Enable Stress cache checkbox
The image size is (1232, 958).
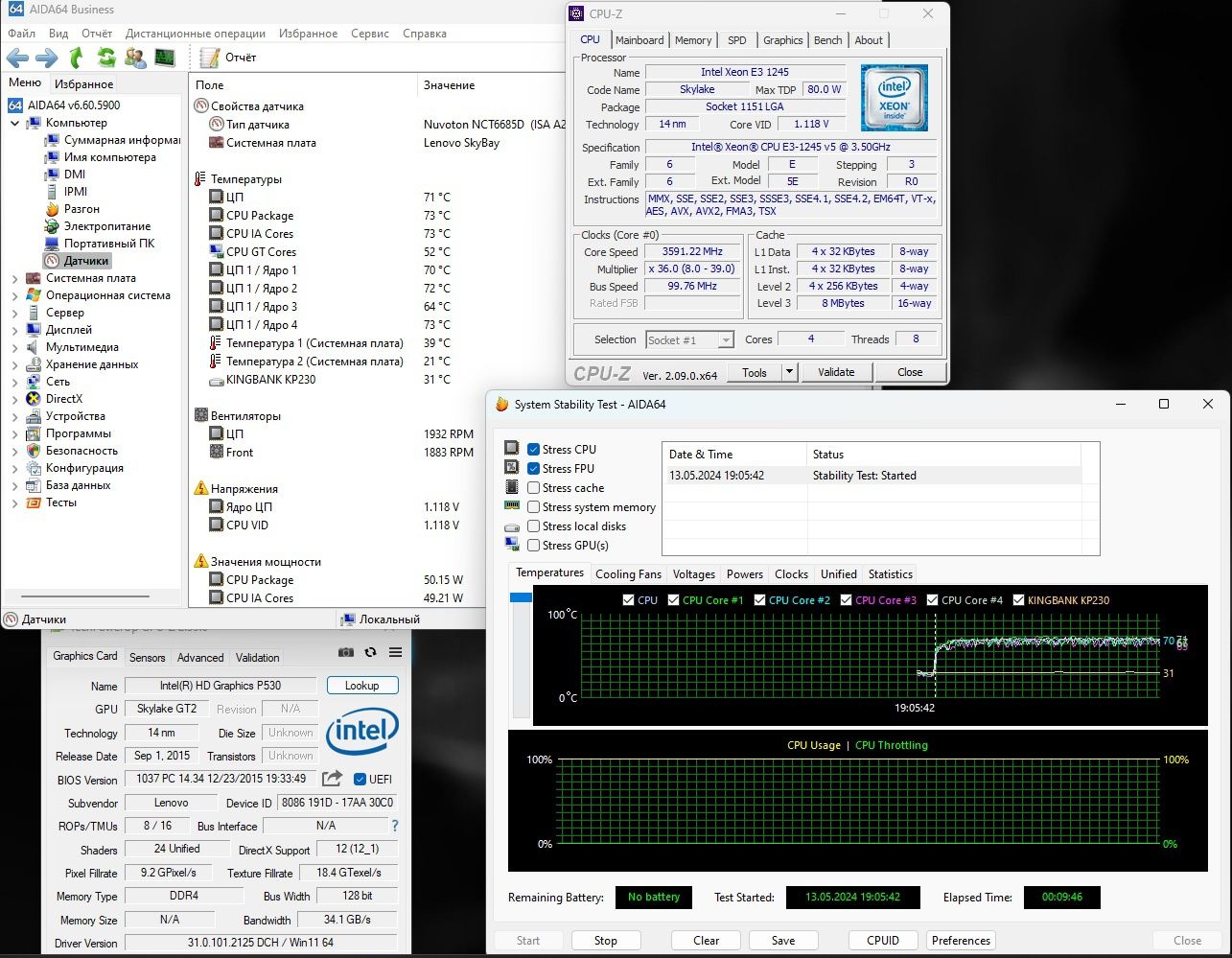coord(534,487)
